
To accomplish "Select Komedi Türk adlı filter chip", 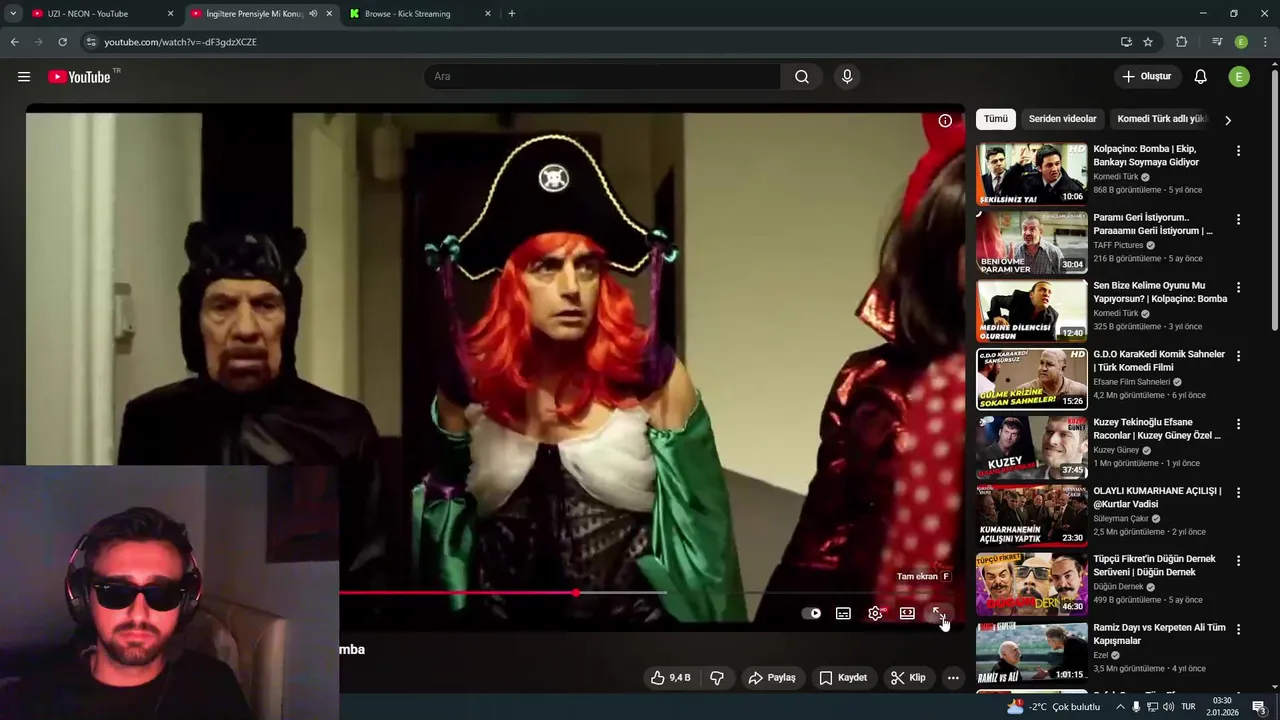I will tap(1161, 119).
